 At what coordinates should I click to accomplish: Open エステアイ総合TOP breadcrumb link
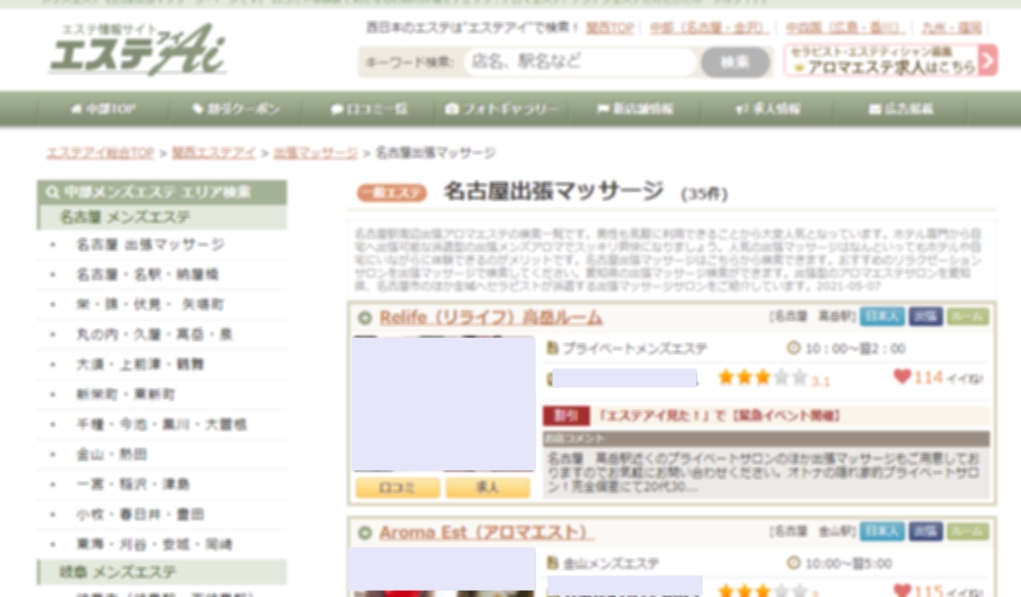(x=100, y=153)
